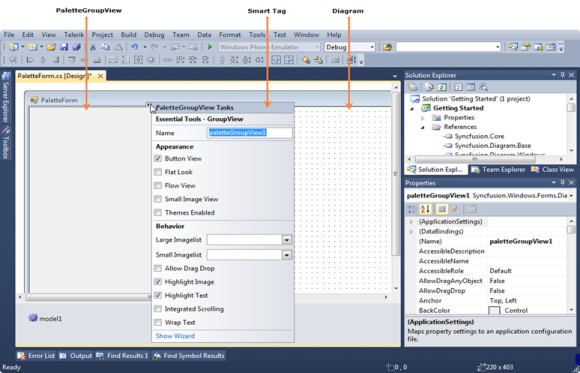The height and width of the screenshot is (373, 580).
Task: Open the Format menu
Action: click(230, 35)
